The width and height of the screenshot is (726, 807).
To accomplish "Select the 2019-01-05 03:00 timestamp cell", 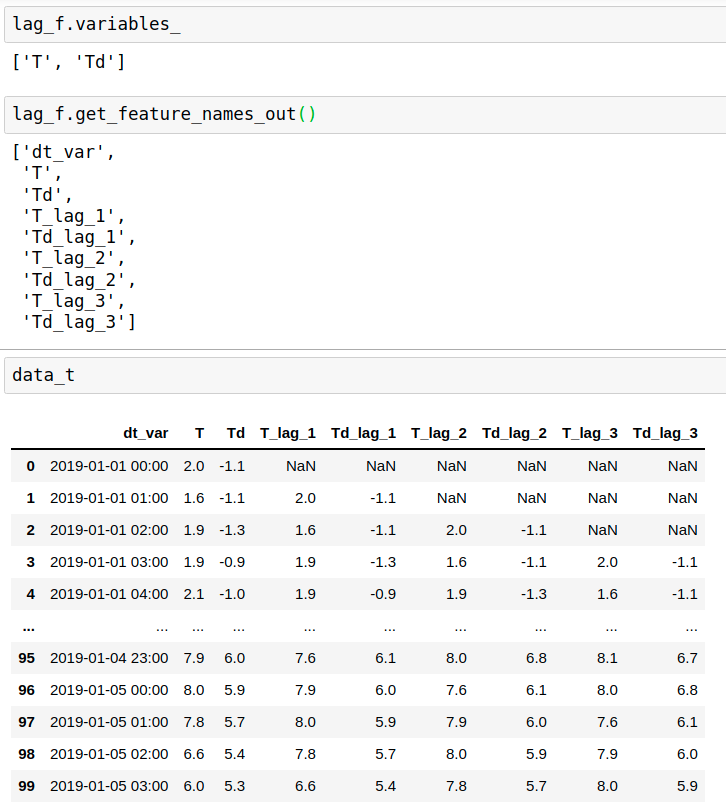I will pos(109,786).
